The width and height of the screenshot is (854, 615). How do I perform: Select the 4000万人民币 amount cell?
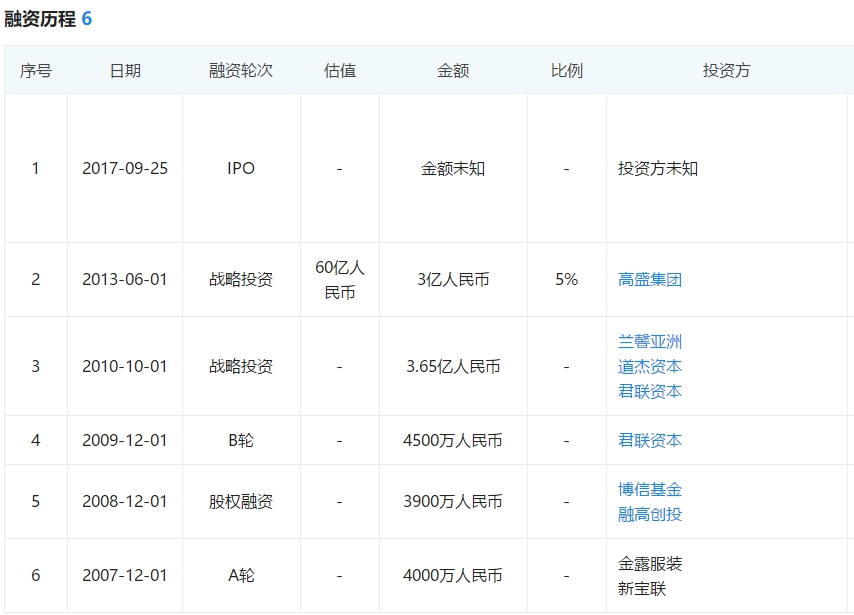[x=453, y=575]
